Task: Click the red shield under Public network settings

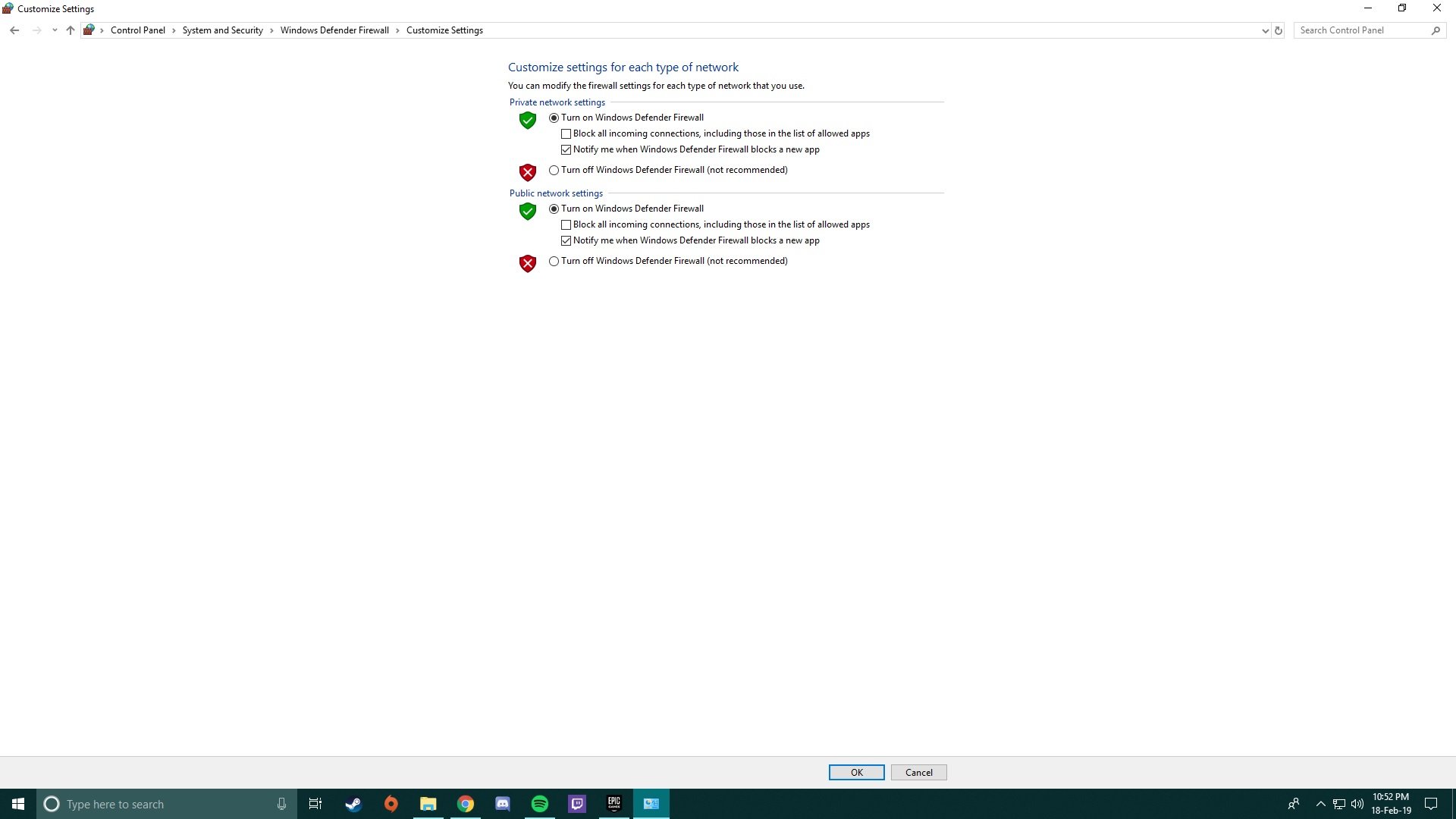Action: click(528, 263)
